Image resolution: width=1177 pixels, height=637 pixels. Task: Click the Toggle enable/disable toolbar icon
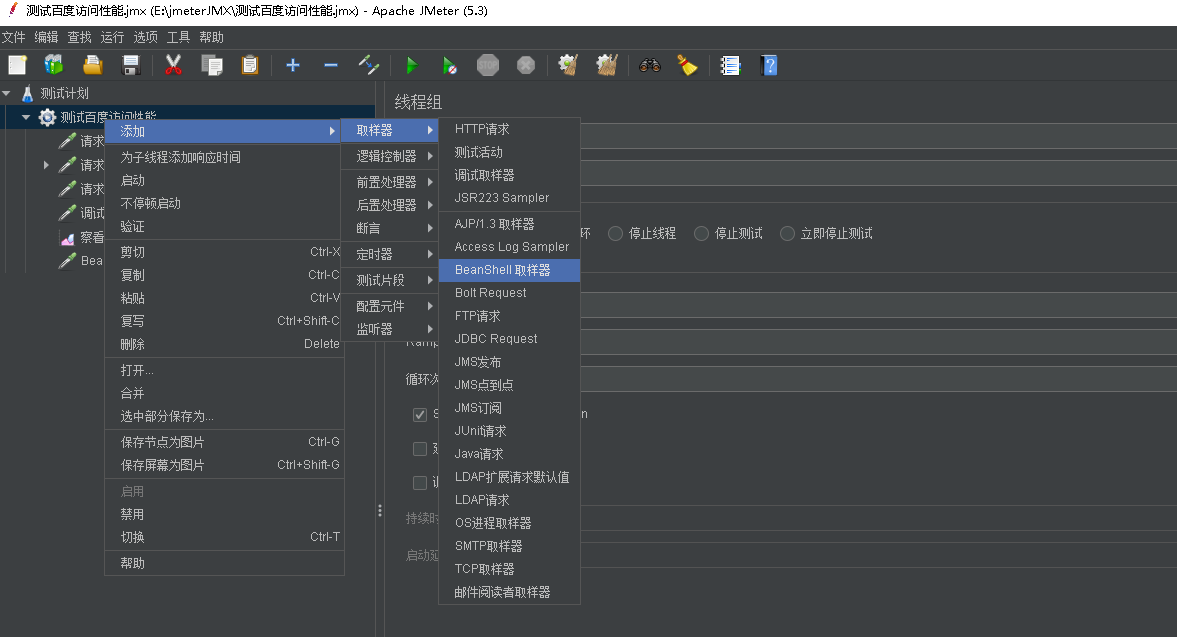pos(369,65)
